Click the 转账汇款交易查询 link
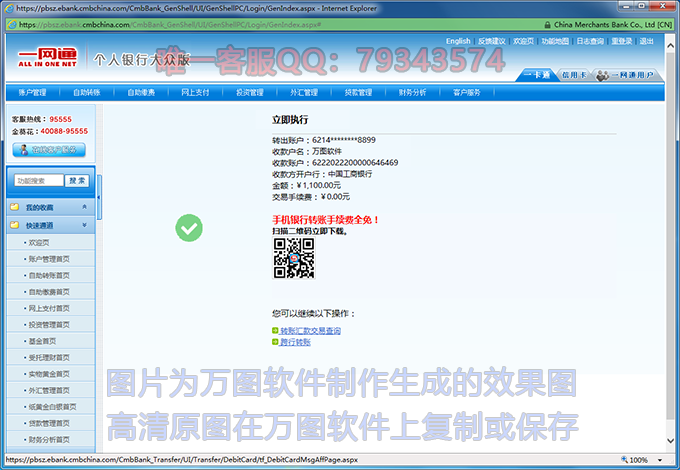The width and height of the screenshot is (680, 470). tap(310, 330)
